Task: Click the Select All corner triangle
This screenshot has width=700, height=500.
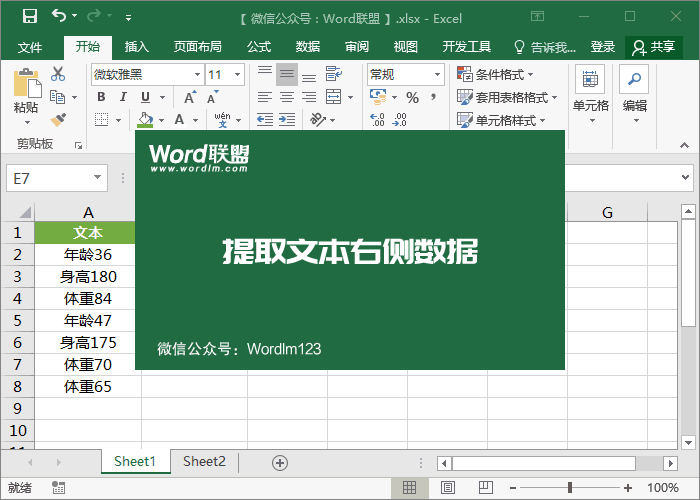Action: (25, 212)
